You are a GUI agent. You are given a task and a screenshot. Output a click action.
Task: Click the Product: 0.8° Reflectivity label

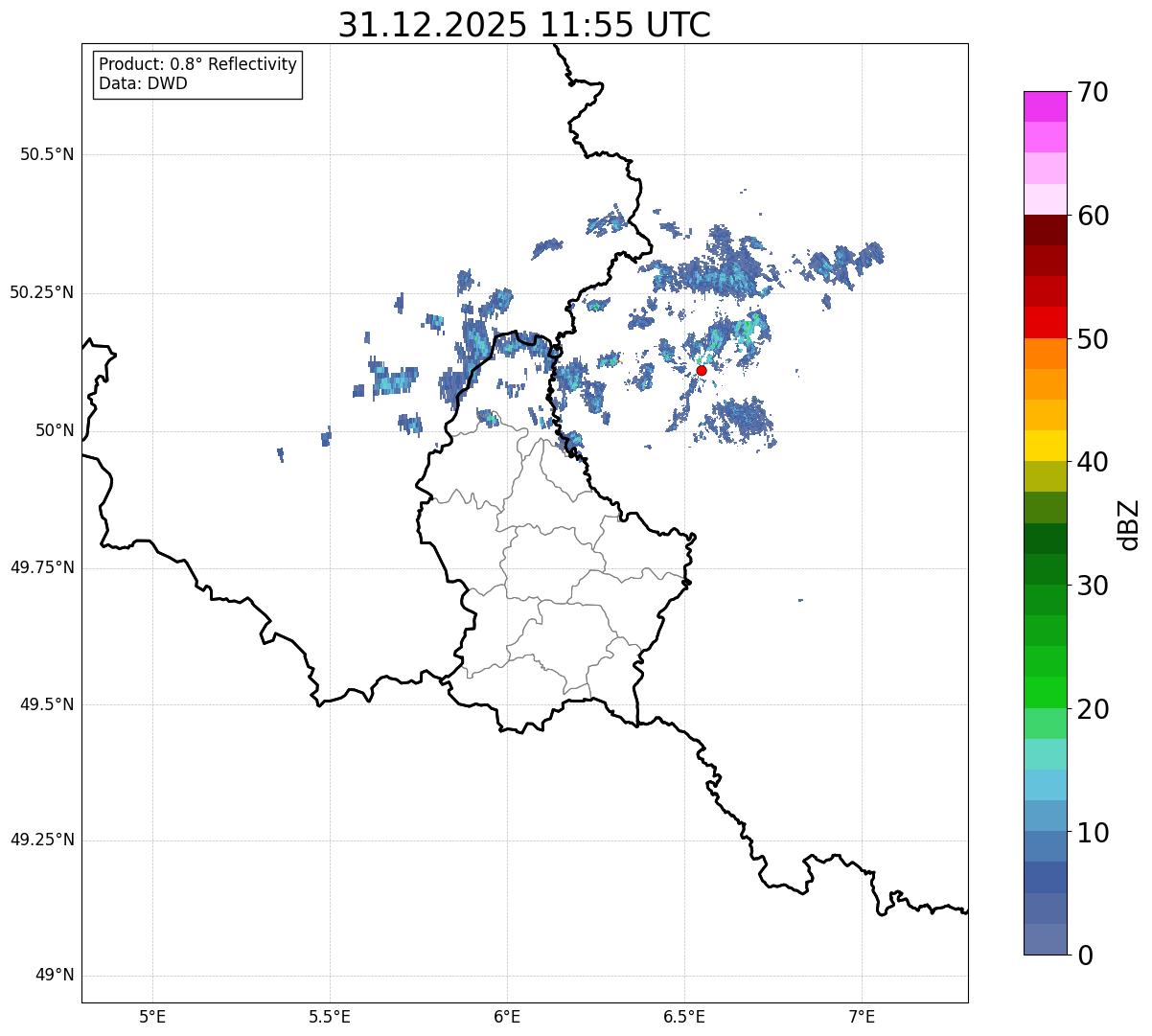tap(197, 64)
